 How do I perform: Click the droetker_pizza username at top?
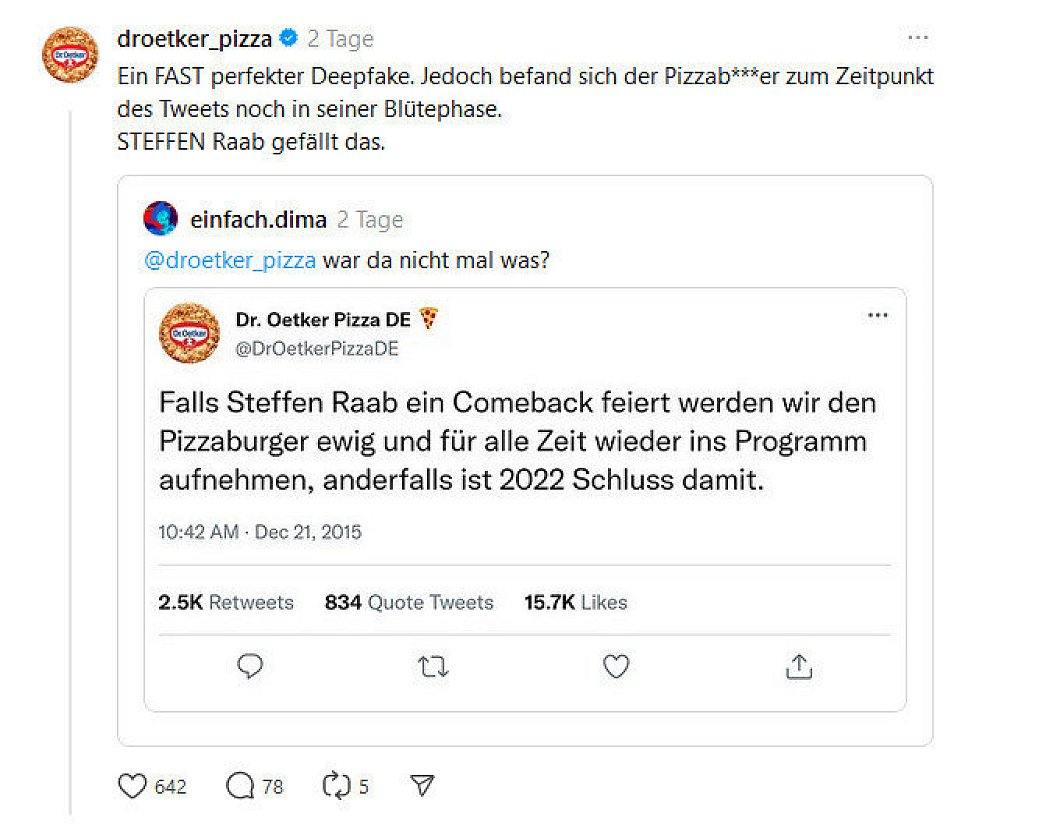point(195,39)
